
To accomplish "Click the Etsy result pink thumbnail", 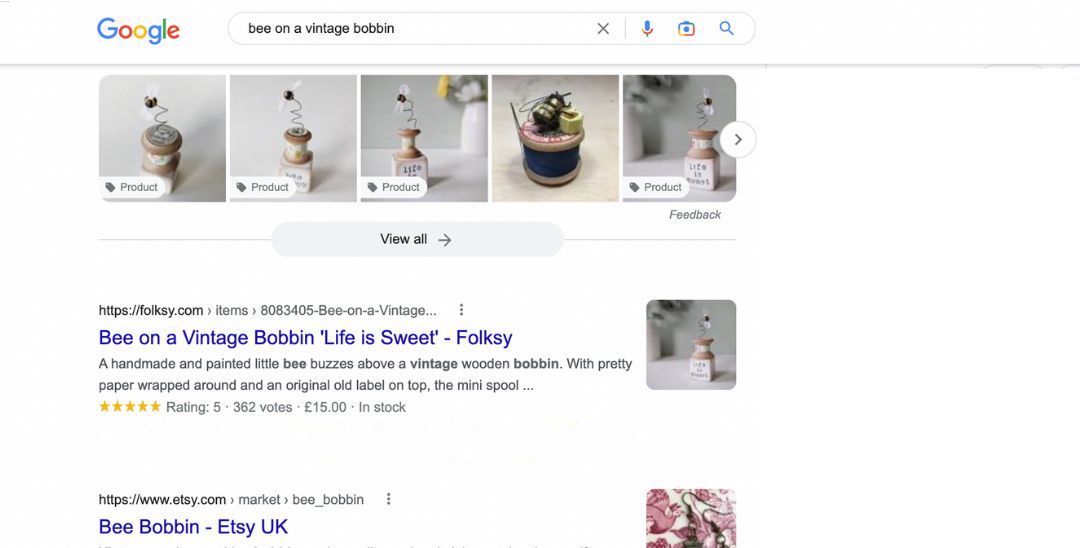I will click(x=691, y=517).
